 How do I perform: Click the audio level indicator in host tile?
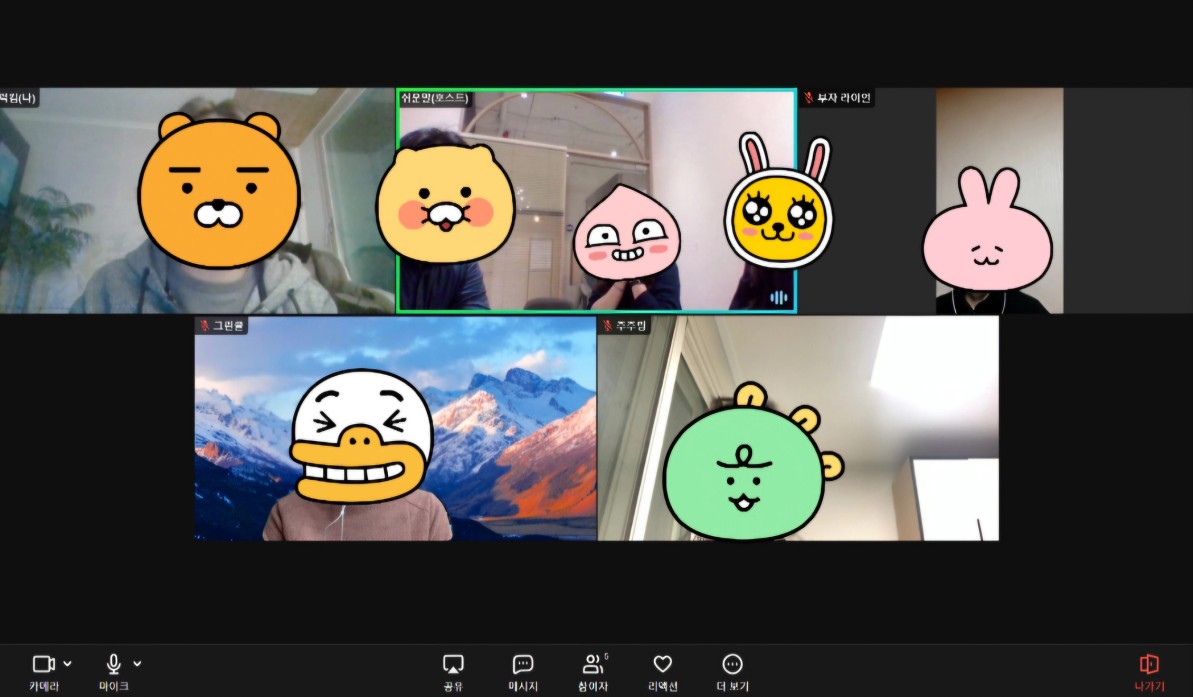coord(778,298)
